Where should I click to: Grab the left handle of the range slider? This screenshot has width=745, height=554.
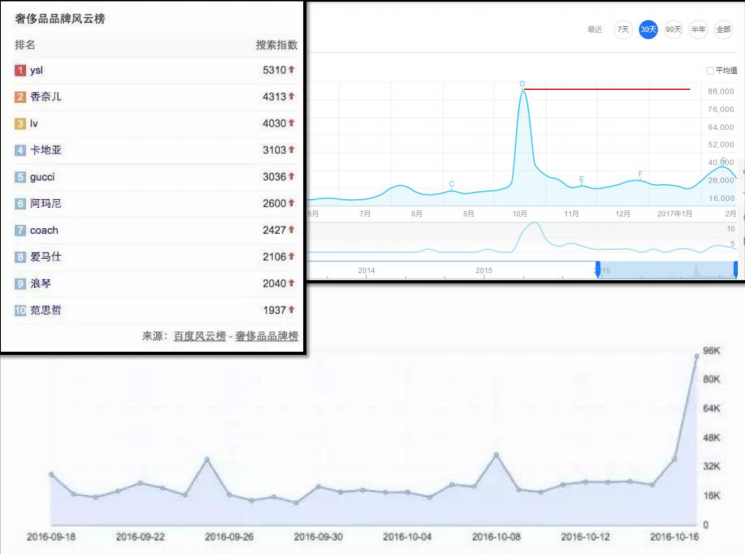coord(598,269)
